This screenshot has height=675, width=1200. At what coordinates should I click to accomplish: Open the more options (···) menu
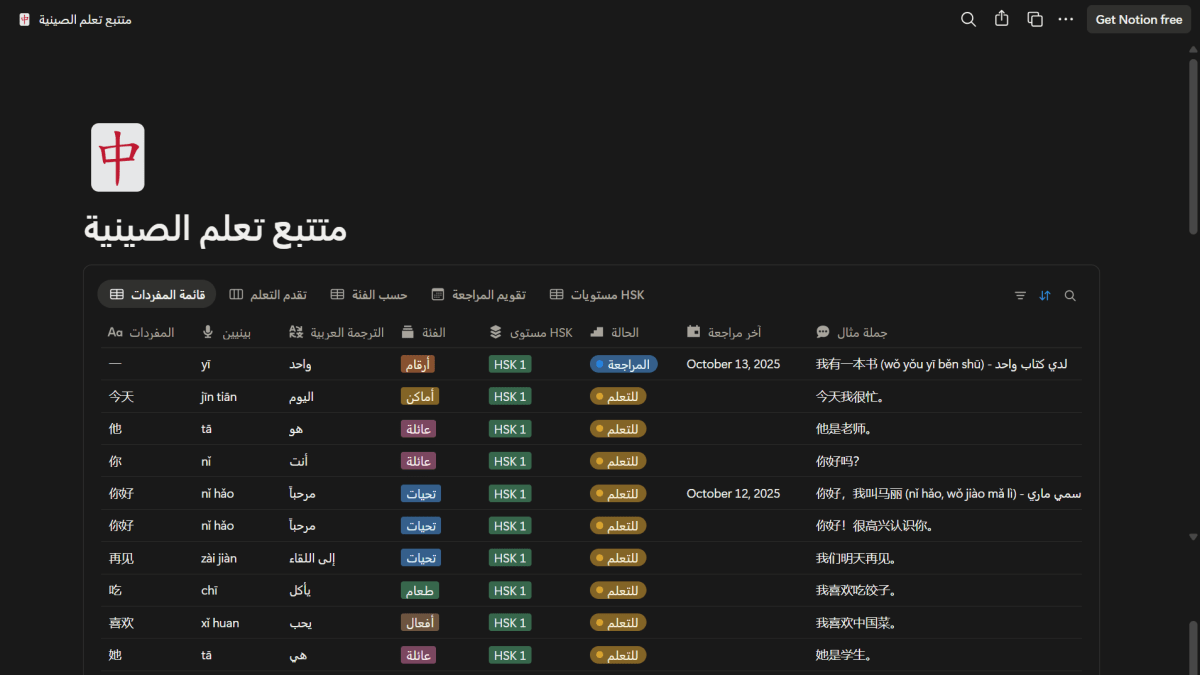point(1065,19)
